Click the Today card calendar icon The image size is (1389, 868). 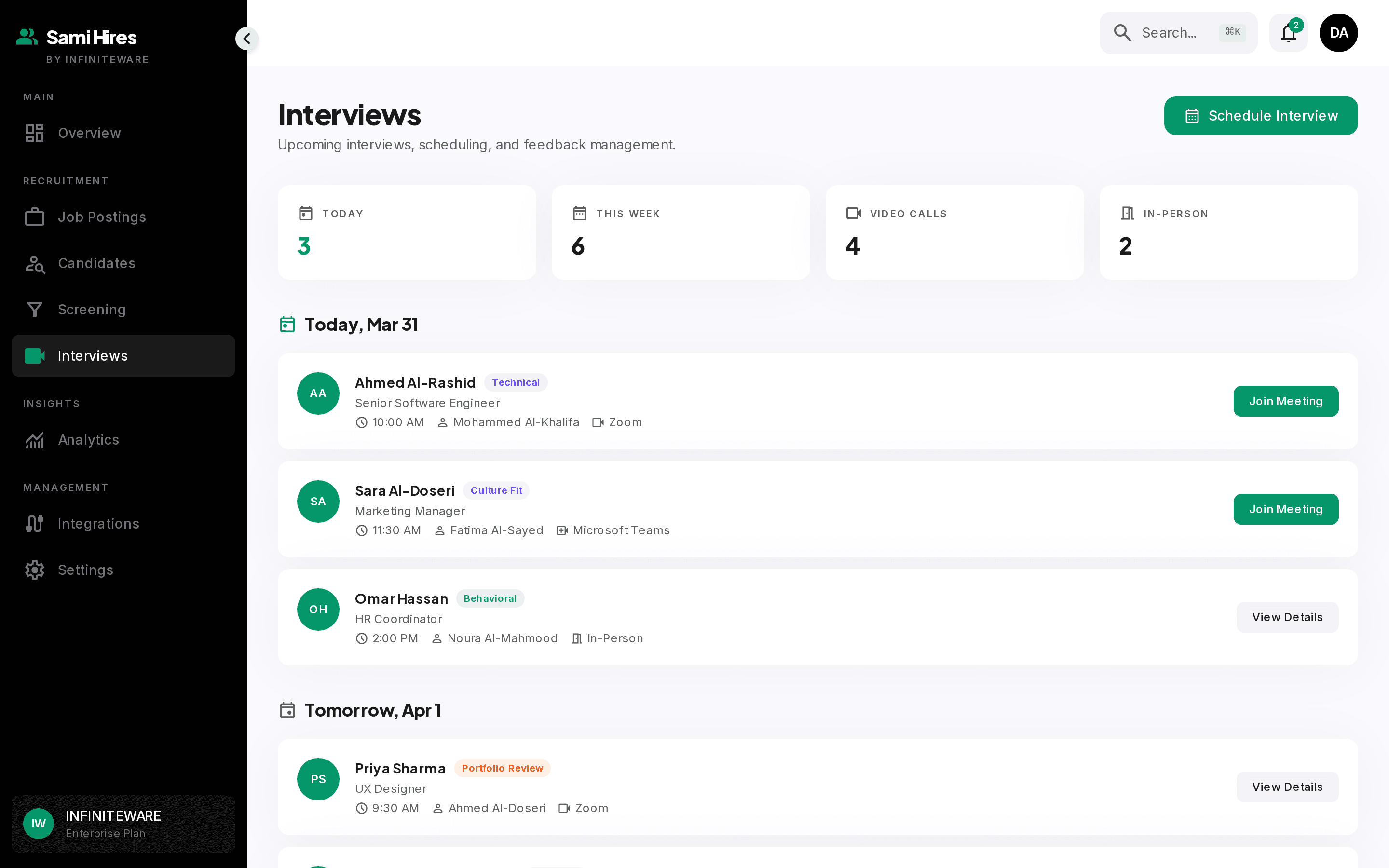point(306,214)
